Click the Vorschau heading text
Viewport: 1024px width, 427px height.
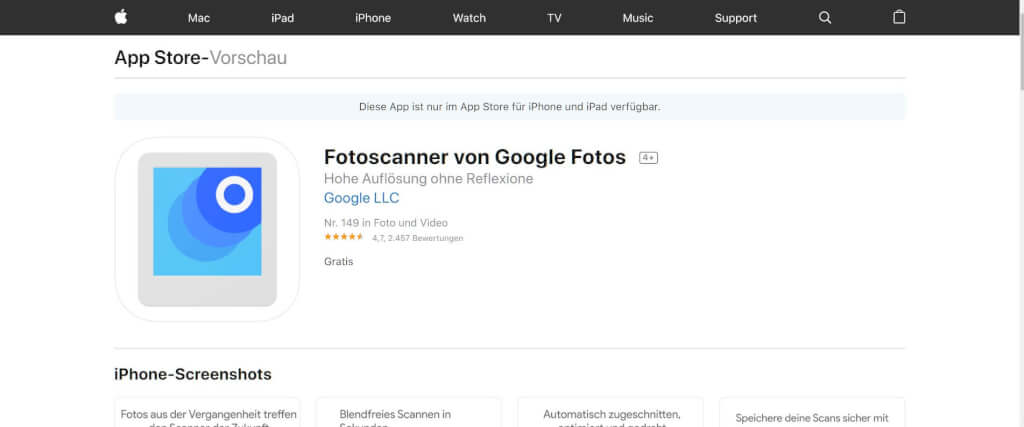point(248,58)
